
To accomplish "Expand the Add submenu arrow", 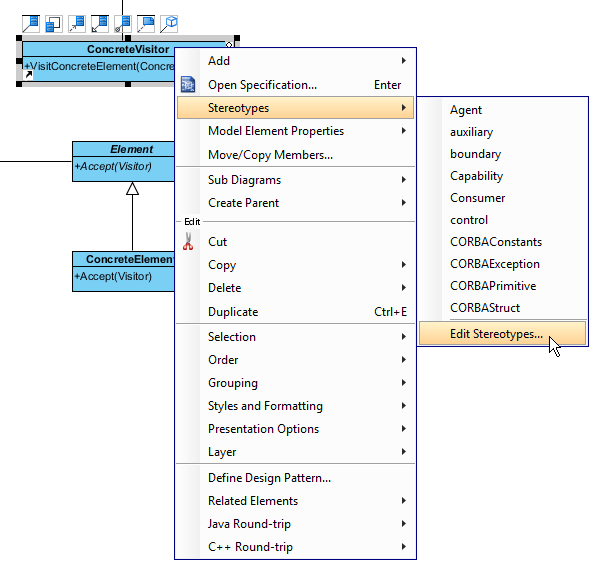I will click(x=404, y=61).
